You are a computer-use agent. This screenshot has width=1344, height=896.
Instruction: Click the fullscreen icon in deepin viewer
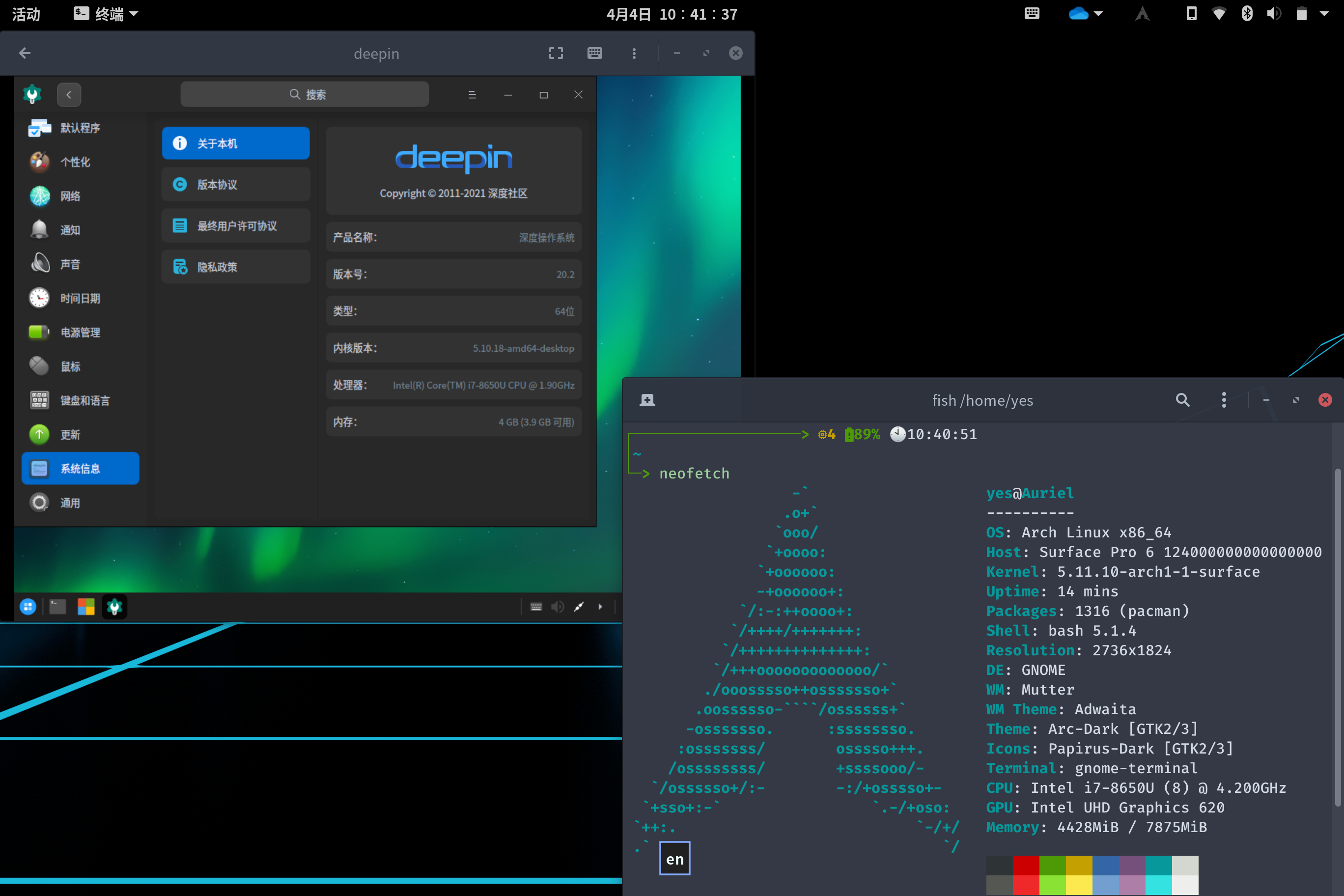[556, 53]
